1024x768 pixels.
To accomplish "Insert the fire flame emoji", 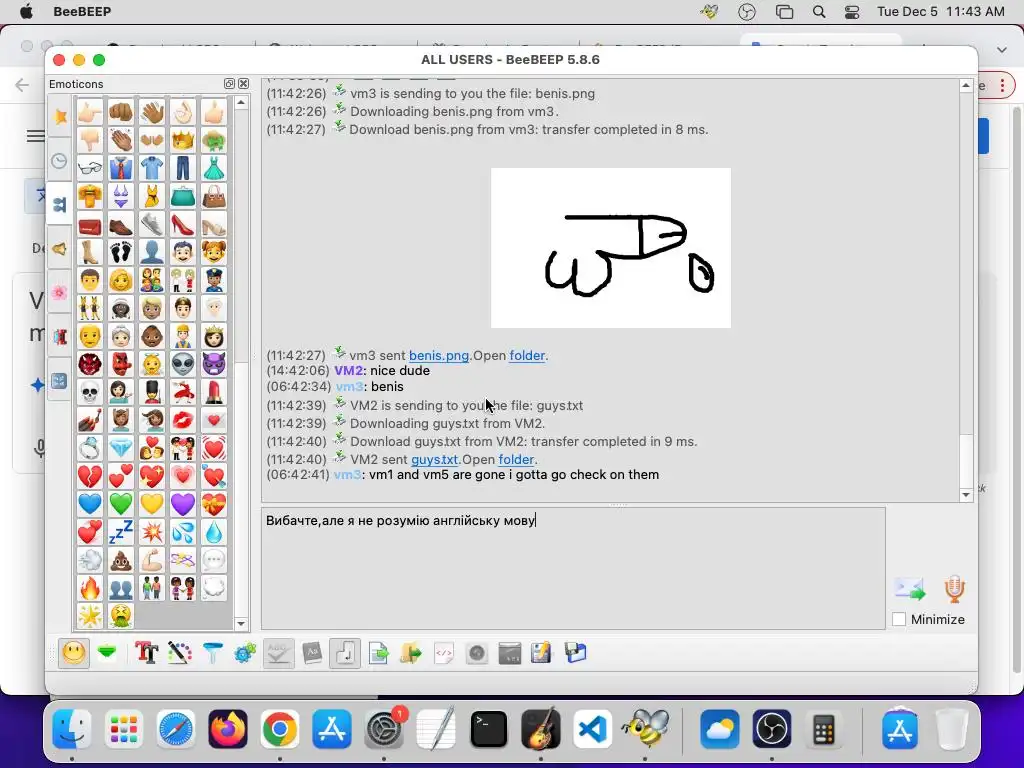I will click(89, 588).
